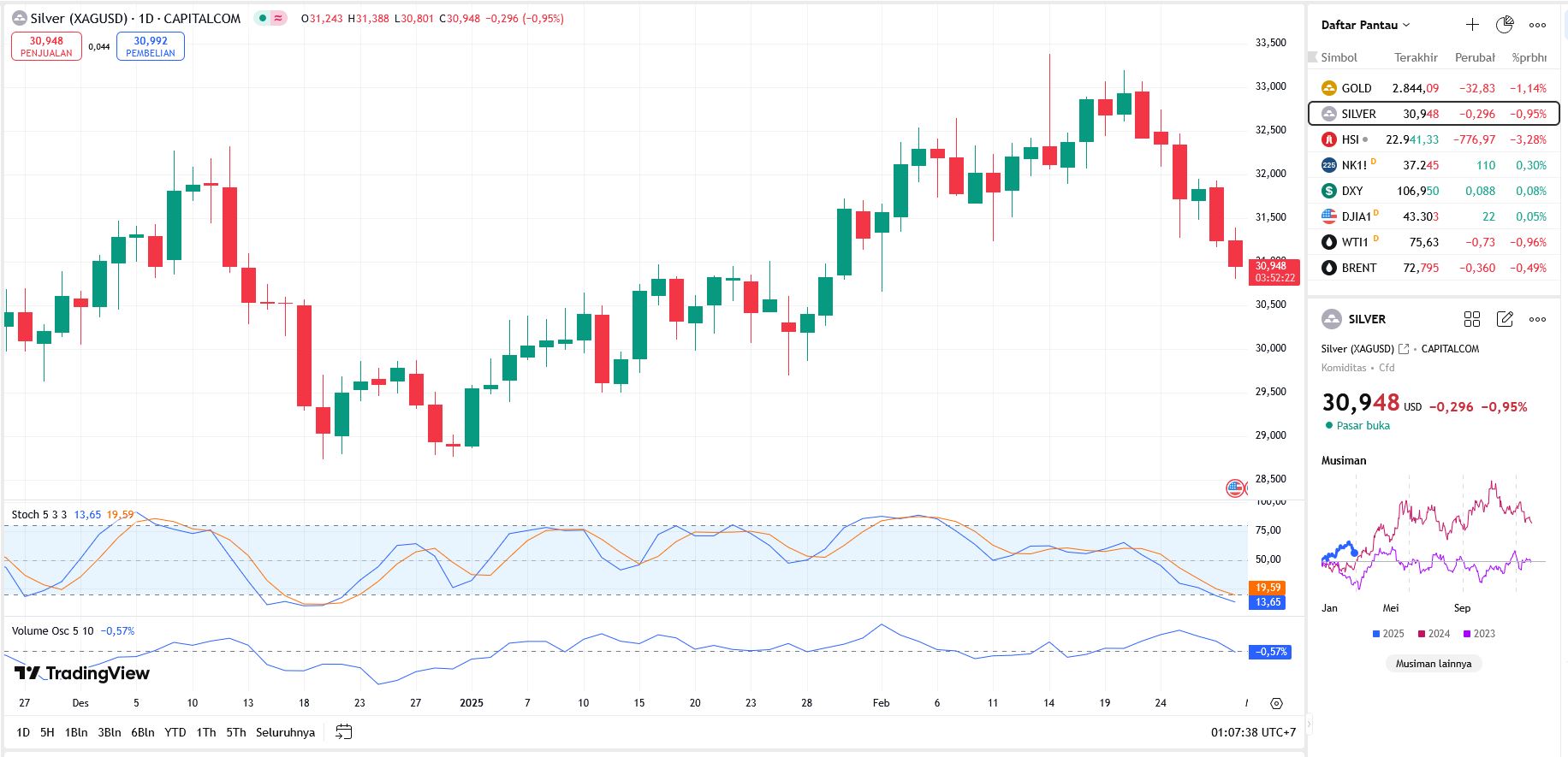This screenshot has height=757, width=1568.
Task: Open SILVER details panel more options
Action: [x=1537, y=319]
